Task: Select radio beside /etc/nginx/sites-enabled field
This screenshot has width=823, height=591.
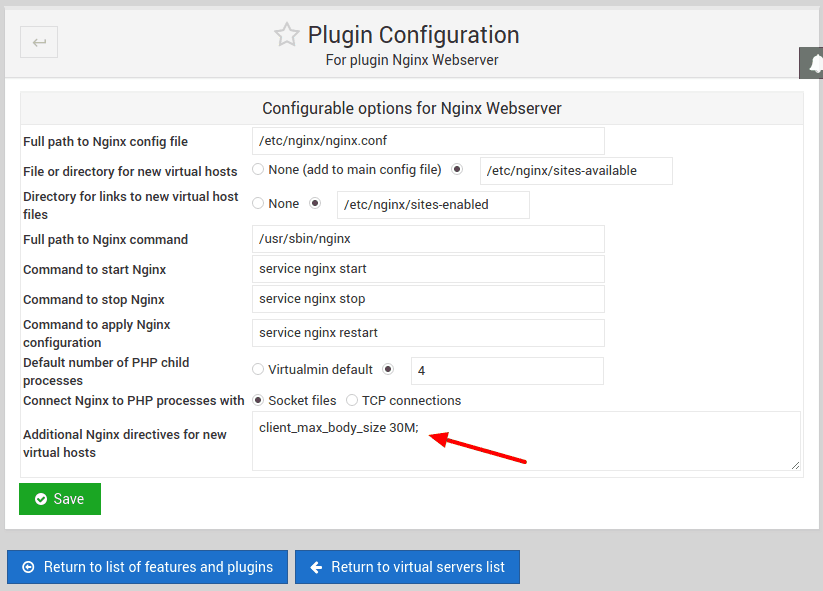Action: pos(315,204)
